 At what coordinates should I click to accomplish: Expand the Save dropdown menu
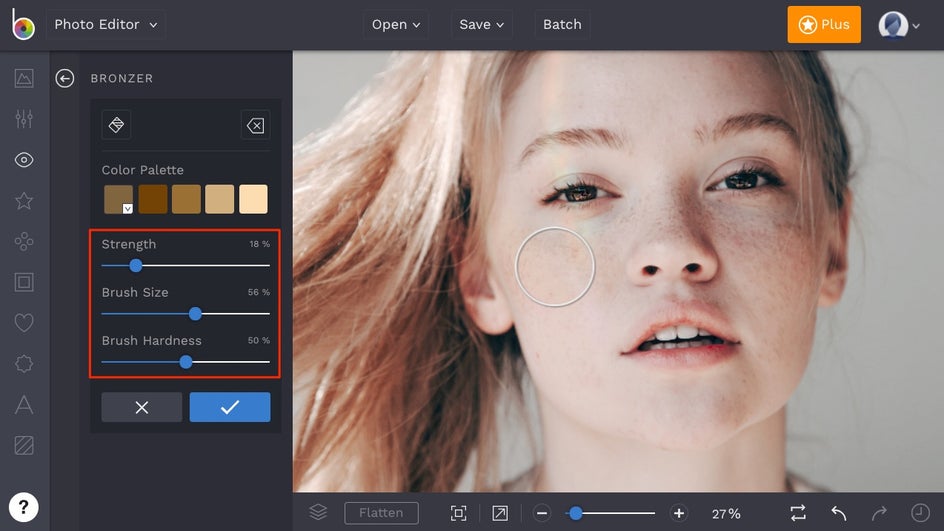(482, 25)
